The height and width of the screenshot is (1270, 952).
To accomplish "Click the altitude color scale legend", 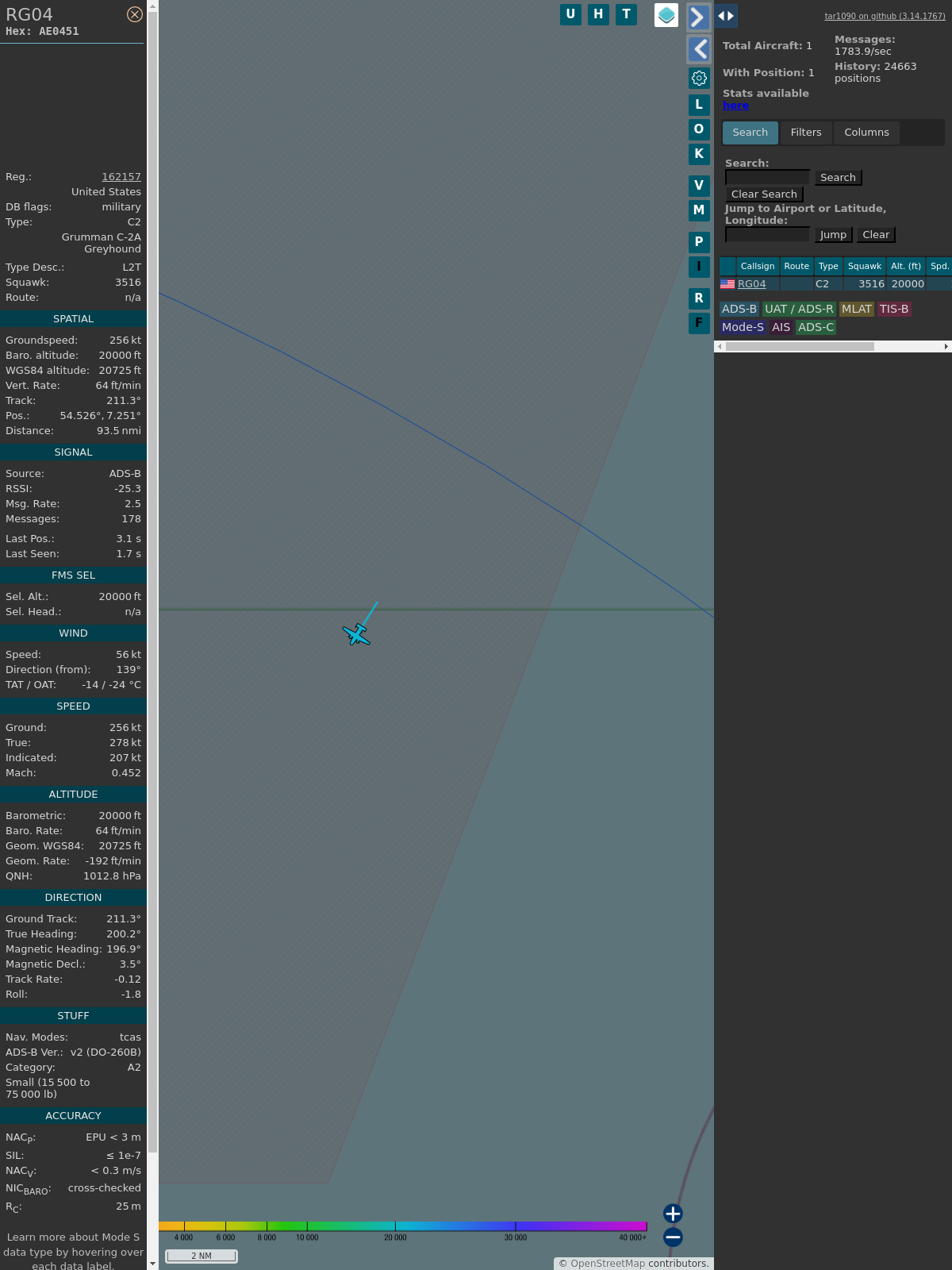I will coord(403,1231).
